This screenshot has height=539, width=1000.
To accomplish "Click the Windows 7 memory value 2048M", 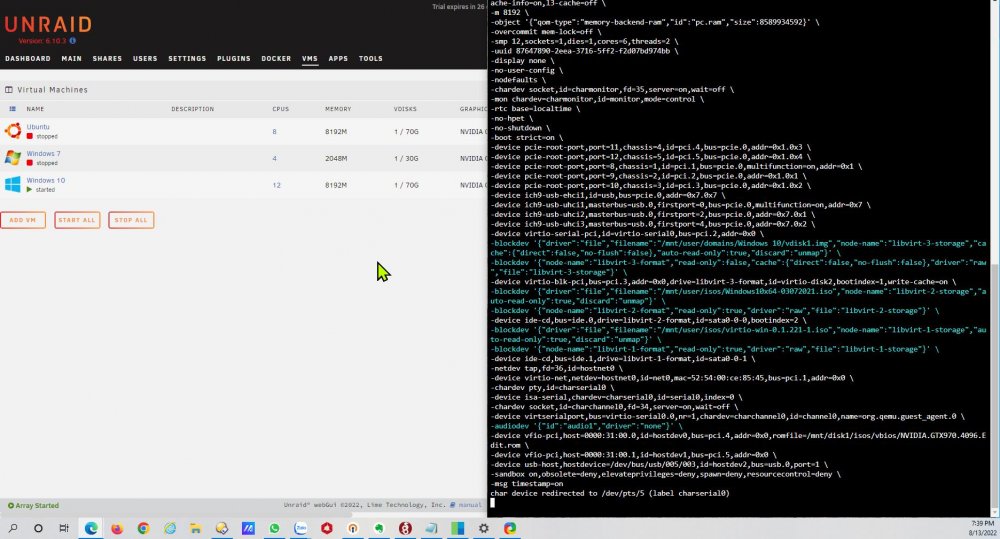I will [336, 159].
